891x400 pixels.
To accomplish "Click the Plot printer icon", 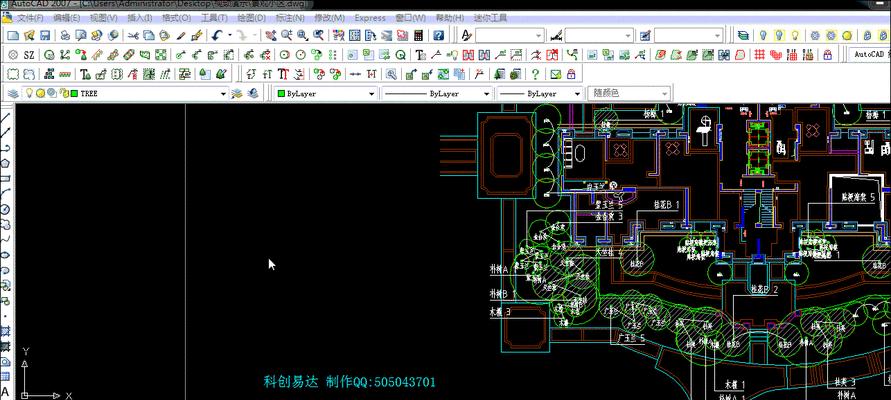I will coord(65,36).
